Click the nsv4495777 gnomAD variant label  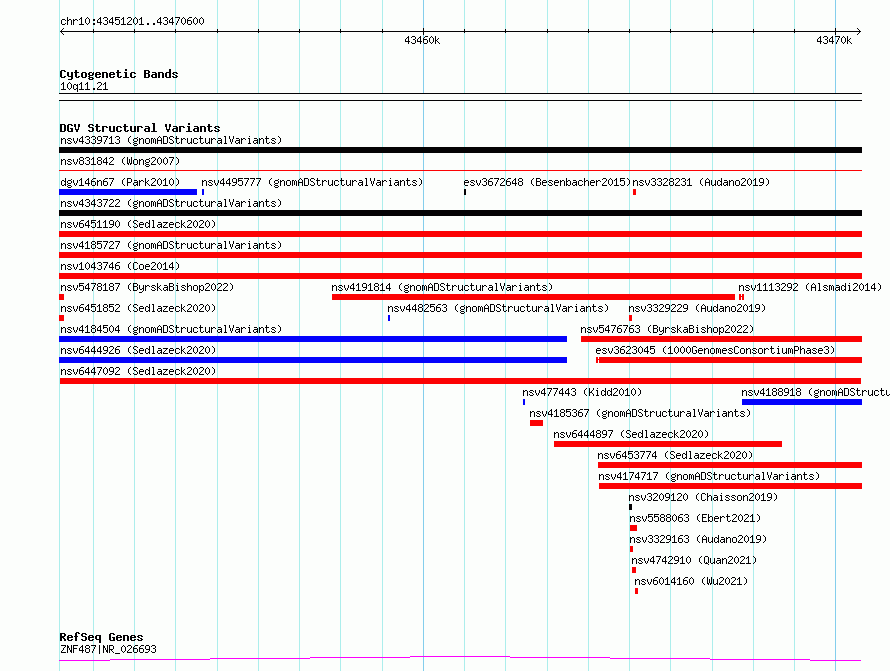312,182
